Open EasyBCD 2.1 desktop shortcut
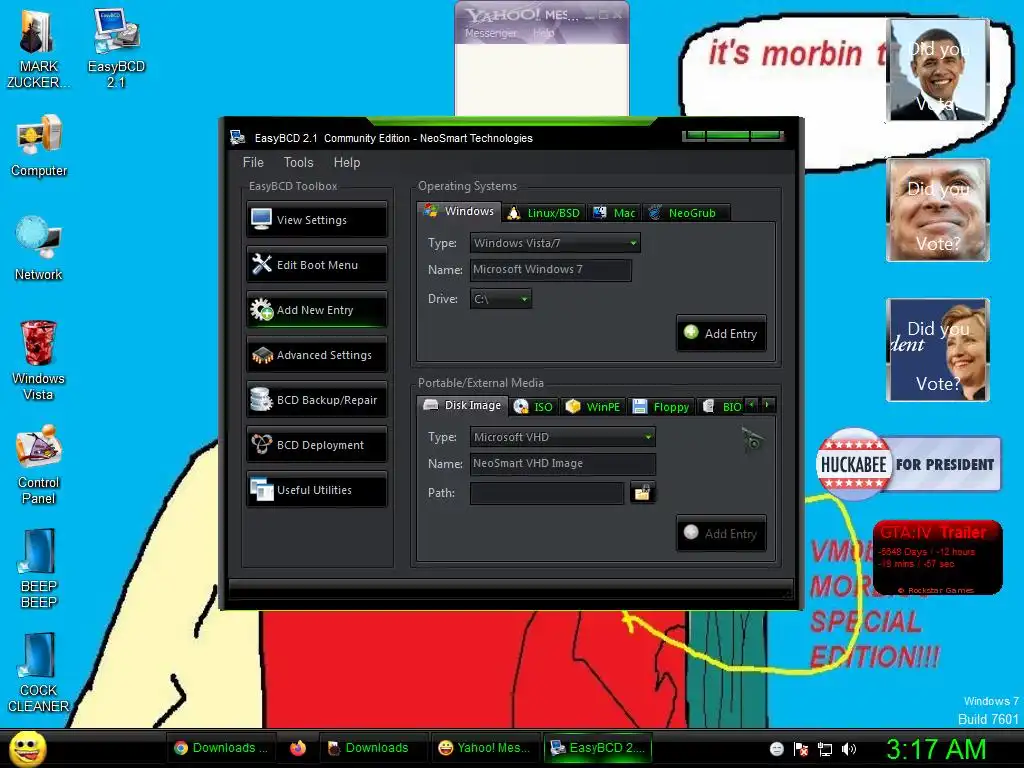This screenshot has height=768, width=1024. pos(116,49)
